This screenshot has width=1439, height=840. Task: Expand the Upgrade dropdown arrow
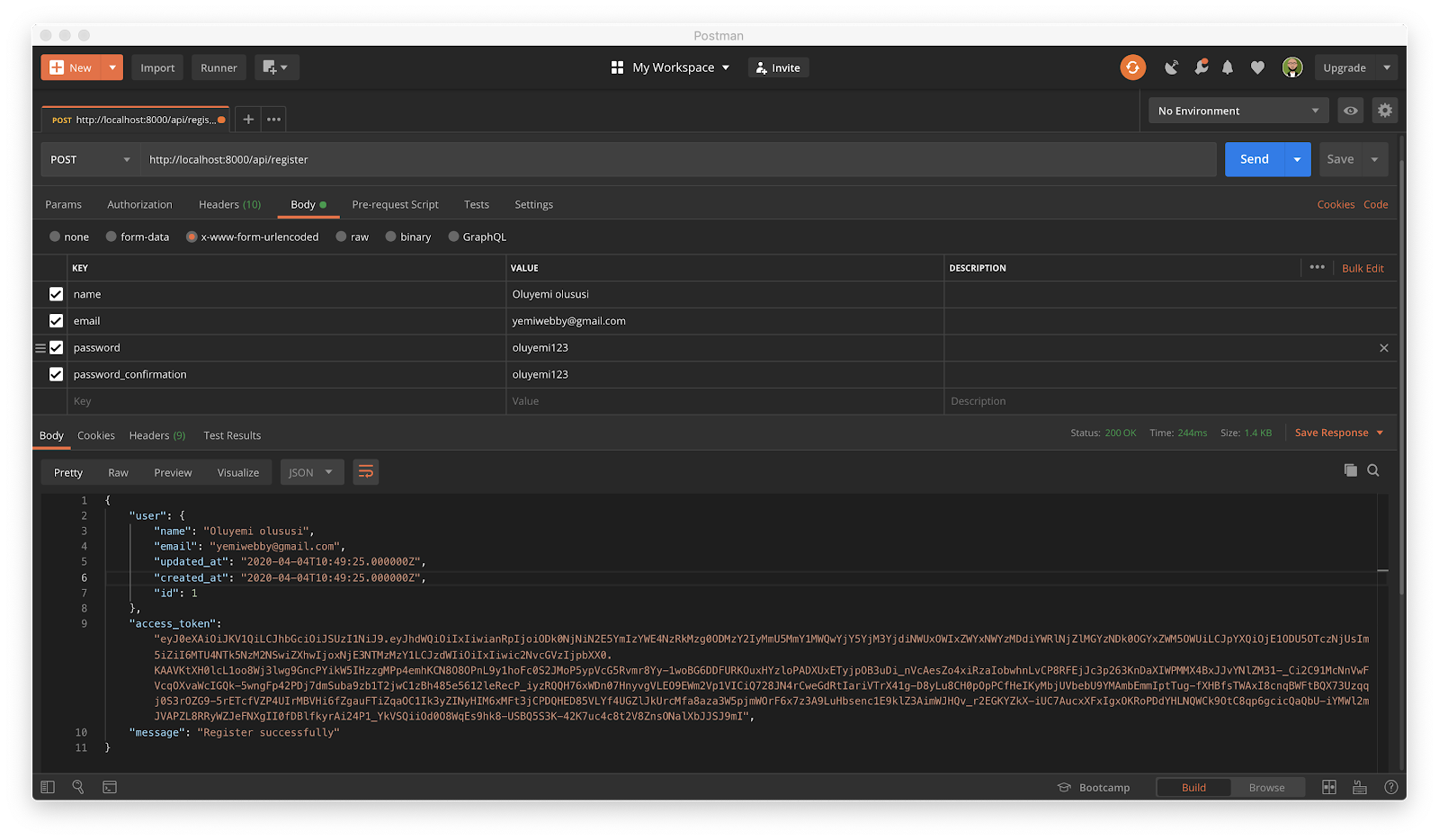(x=1387, y=67)
